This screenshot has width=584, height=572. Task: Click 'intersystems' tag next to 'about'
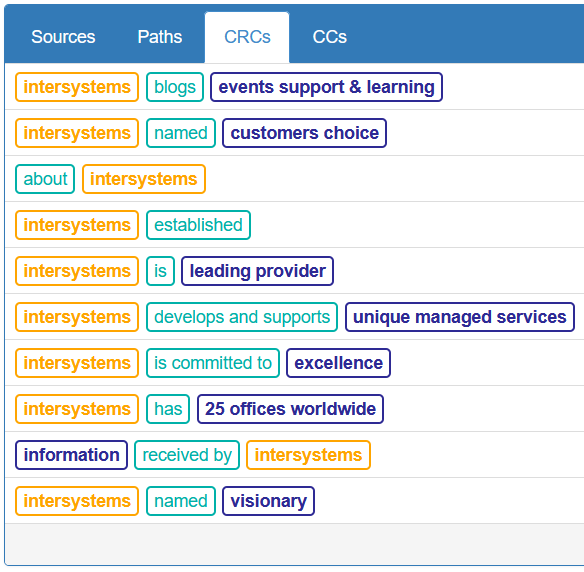[144, 179]
